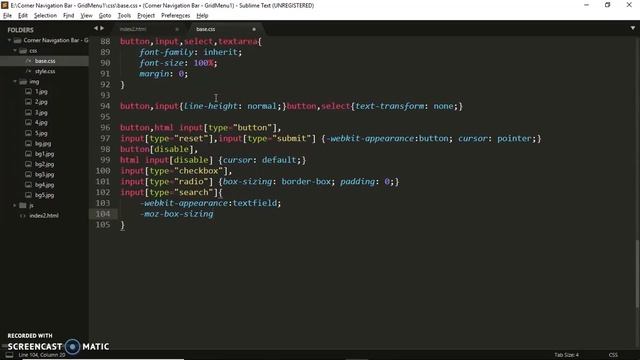640x360 pixels.
Task: Click the image icon beside bg.jpg
Action: coord(29,144)
